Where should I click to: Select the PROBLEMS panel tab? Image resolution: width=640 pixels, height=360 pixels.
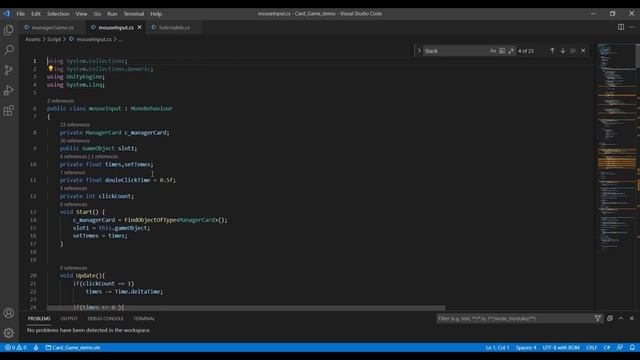click(39, 318)
